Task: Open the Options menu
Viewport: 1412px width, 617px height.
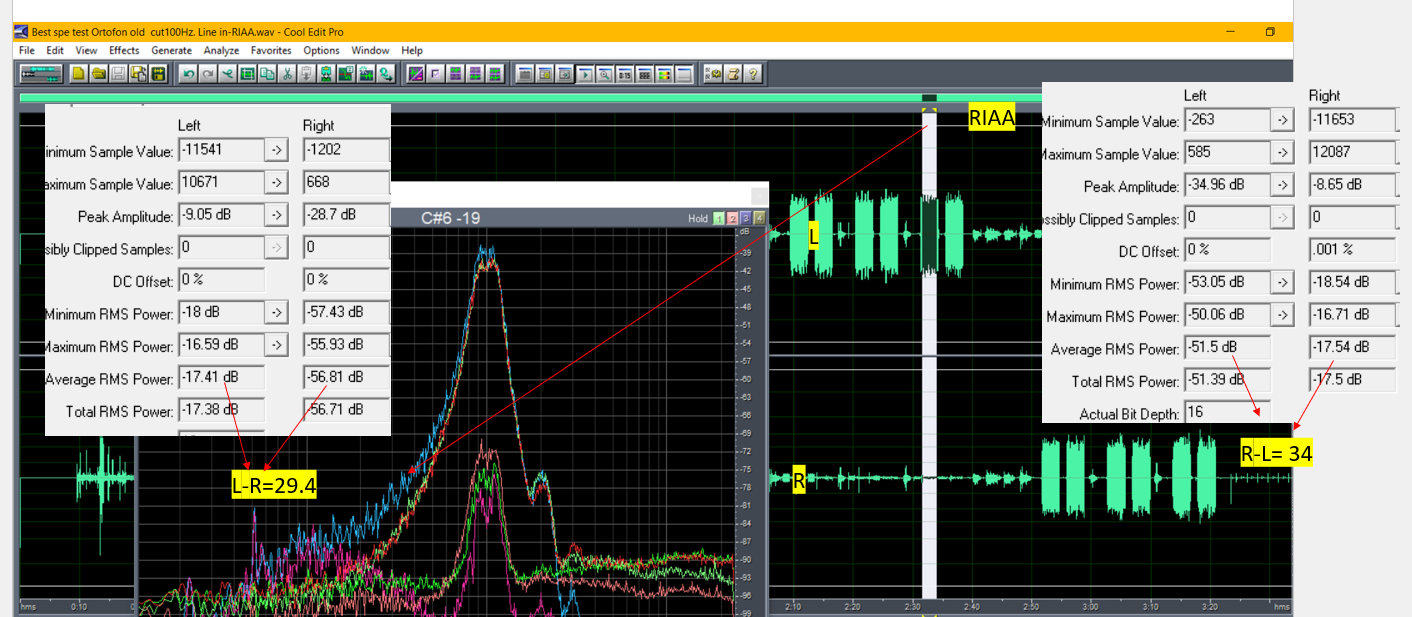Action: (321, 50)
